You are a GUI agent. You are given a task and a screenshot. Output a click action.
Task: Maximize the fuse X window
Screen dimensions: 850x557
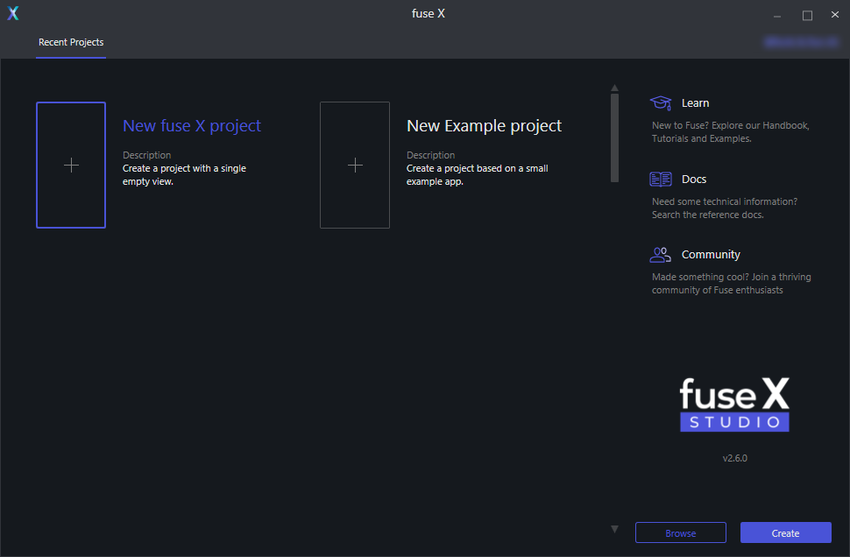point(807,15)
